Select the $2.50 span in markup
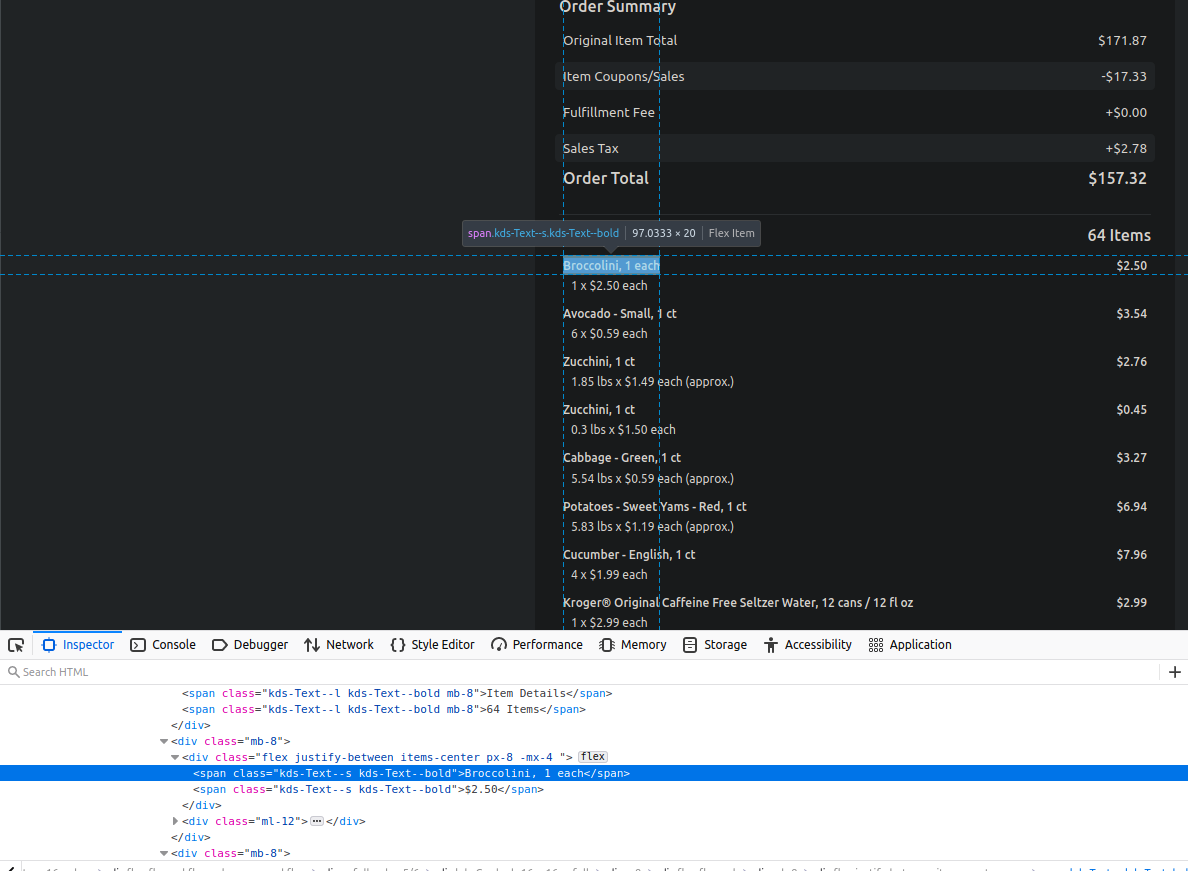The width and height of the screenshot is (1188, 871). tap(368, 789)
